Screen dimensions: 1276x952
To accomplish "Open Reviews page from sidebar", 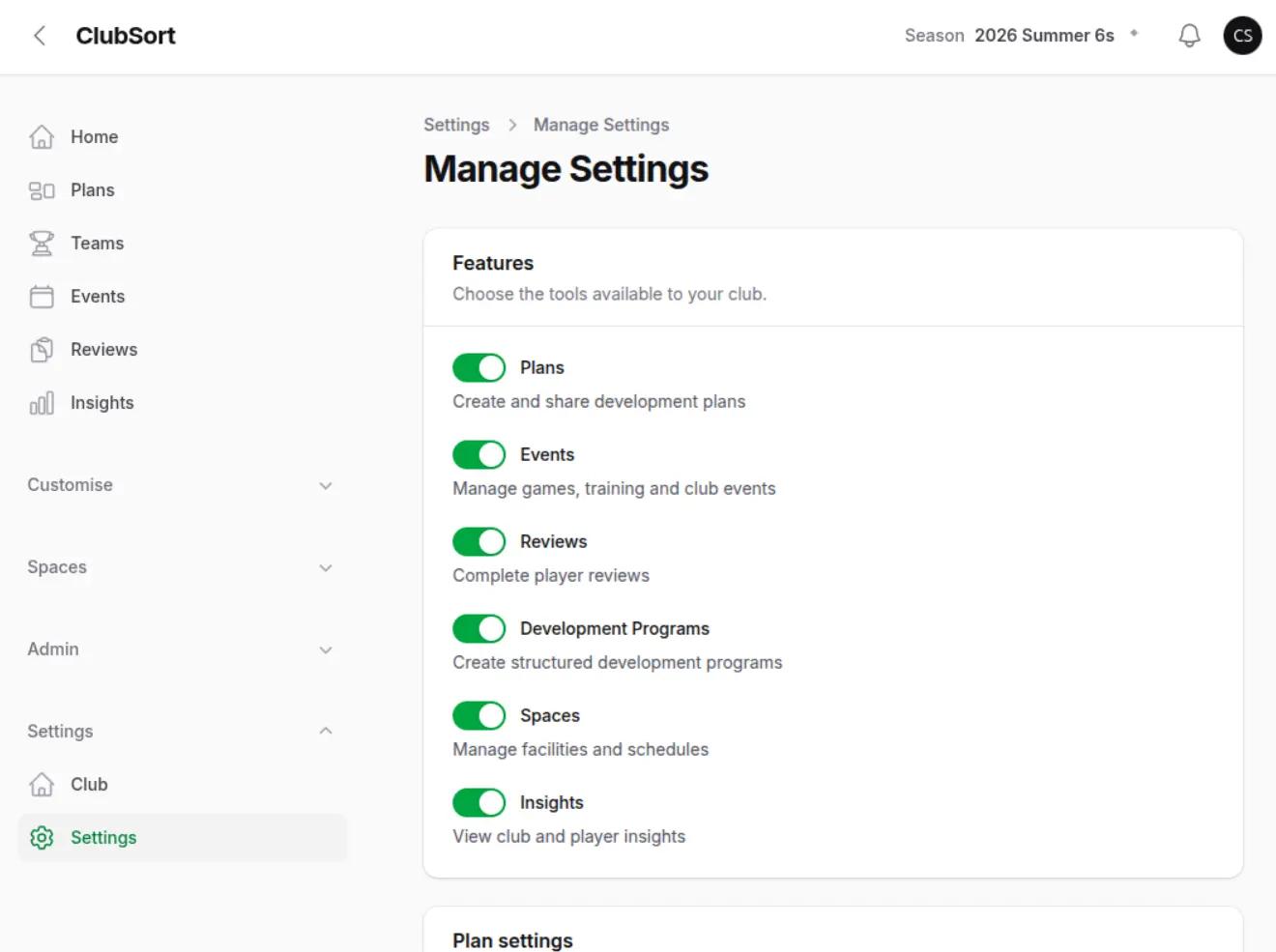I will [182, 350].
